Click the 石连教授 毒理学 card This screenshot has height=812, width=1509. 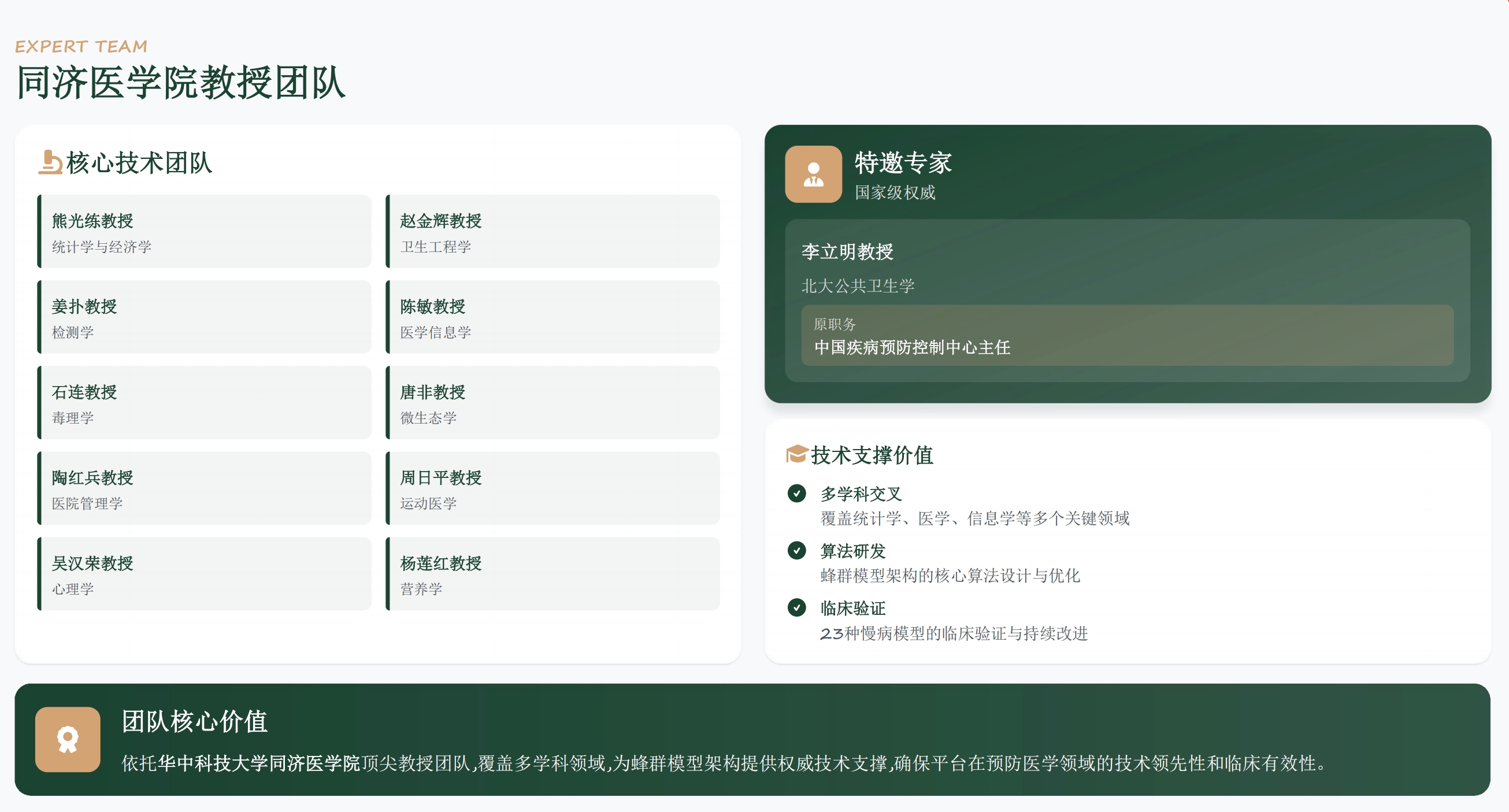coord(205,403)
